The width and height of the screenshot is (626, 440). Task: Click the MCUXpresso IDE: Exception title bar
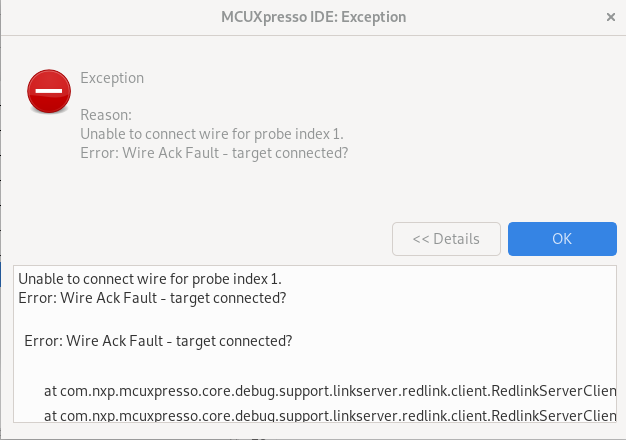point(313,17)
